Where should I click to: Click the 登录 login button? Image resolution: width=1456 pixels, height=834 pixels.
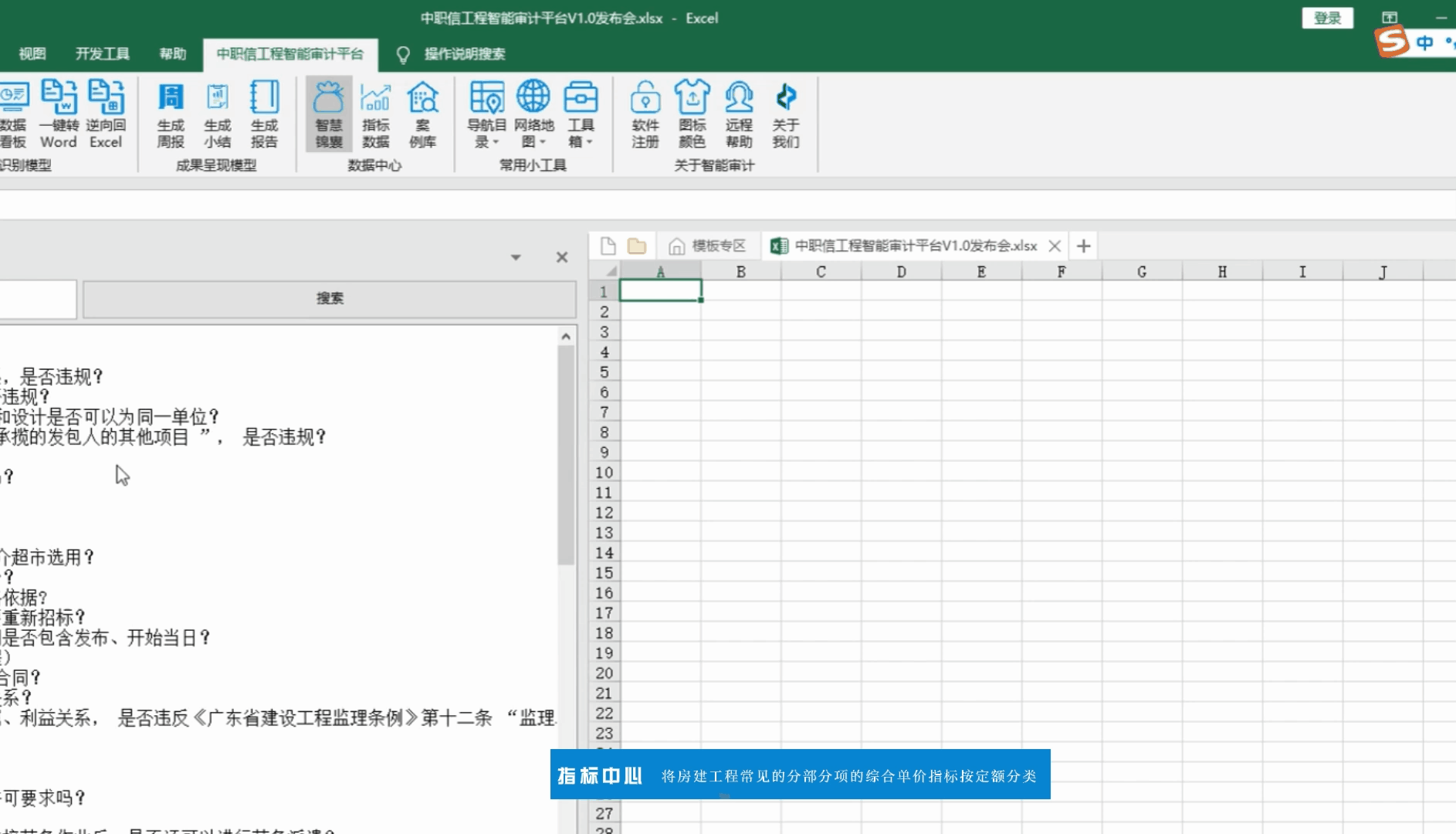click(1329, 18)
